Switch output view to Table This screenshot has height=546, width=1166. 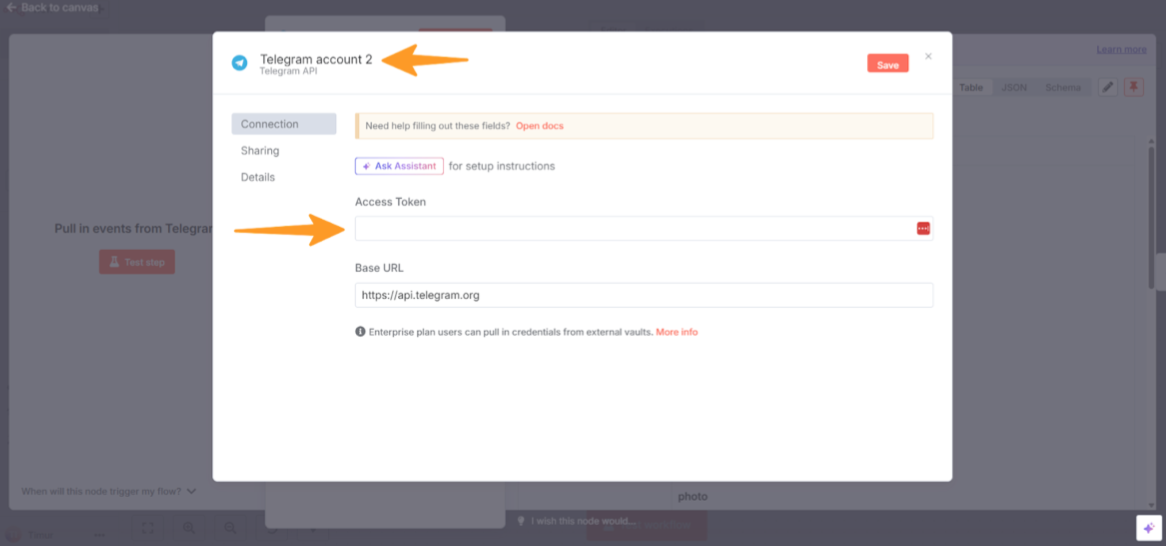click(x=970, y=87)
